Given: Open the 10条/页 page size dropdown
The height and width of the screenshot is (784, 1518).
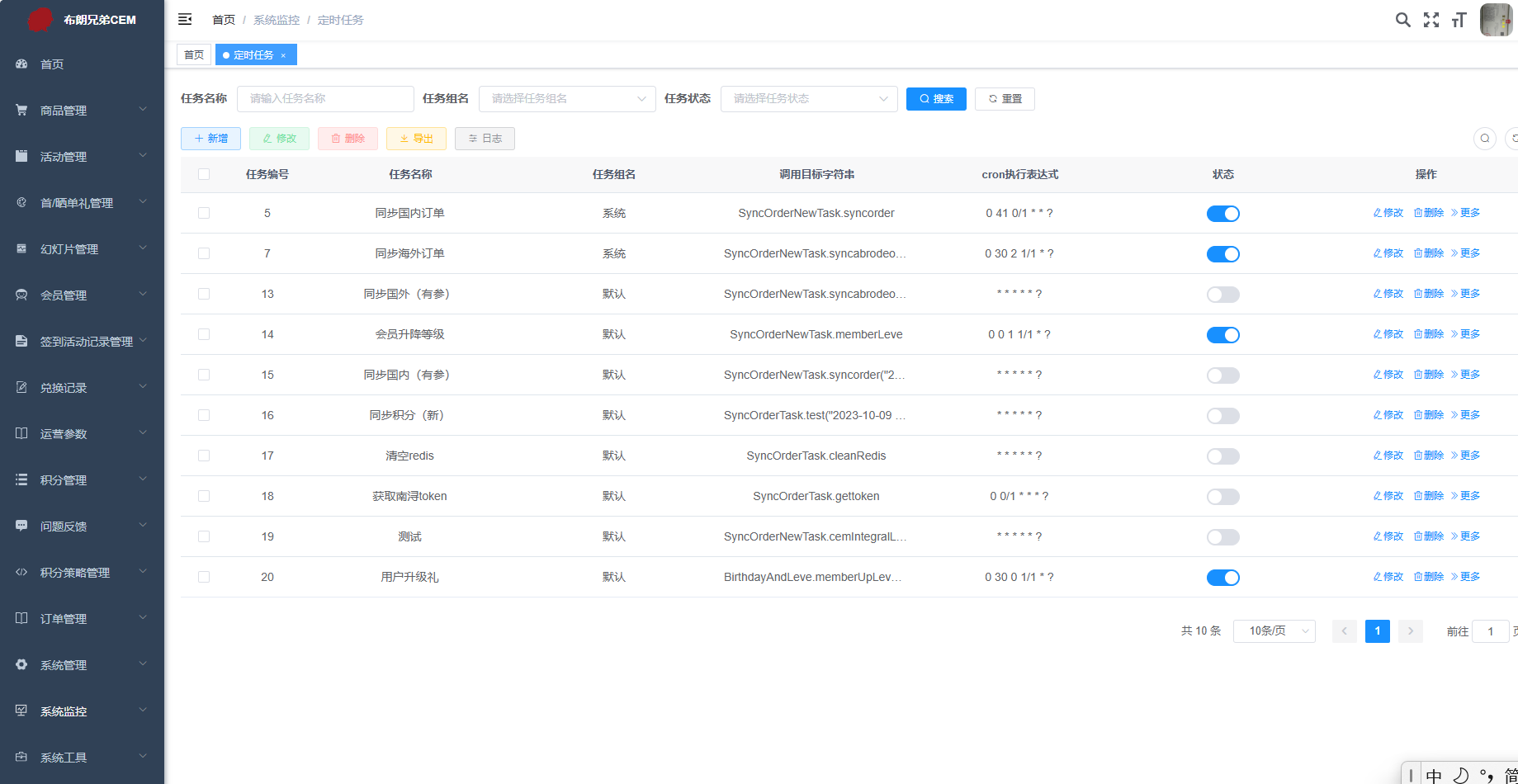Looking at the screenshot, I should coord(1274,631).
